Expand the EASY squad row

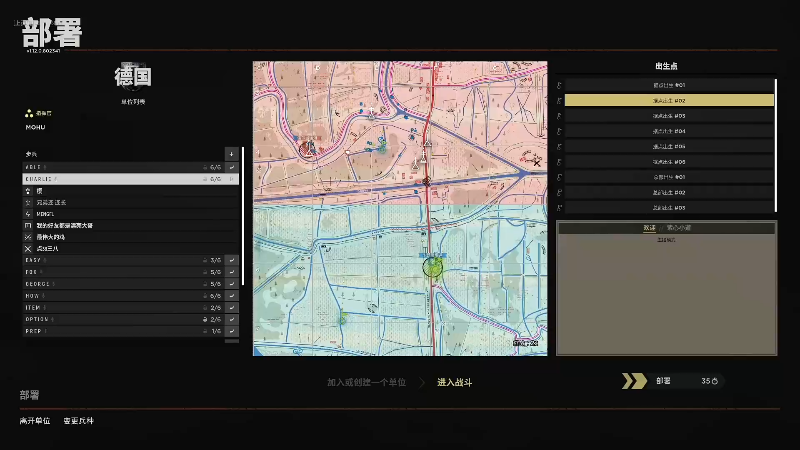[123, 260]
